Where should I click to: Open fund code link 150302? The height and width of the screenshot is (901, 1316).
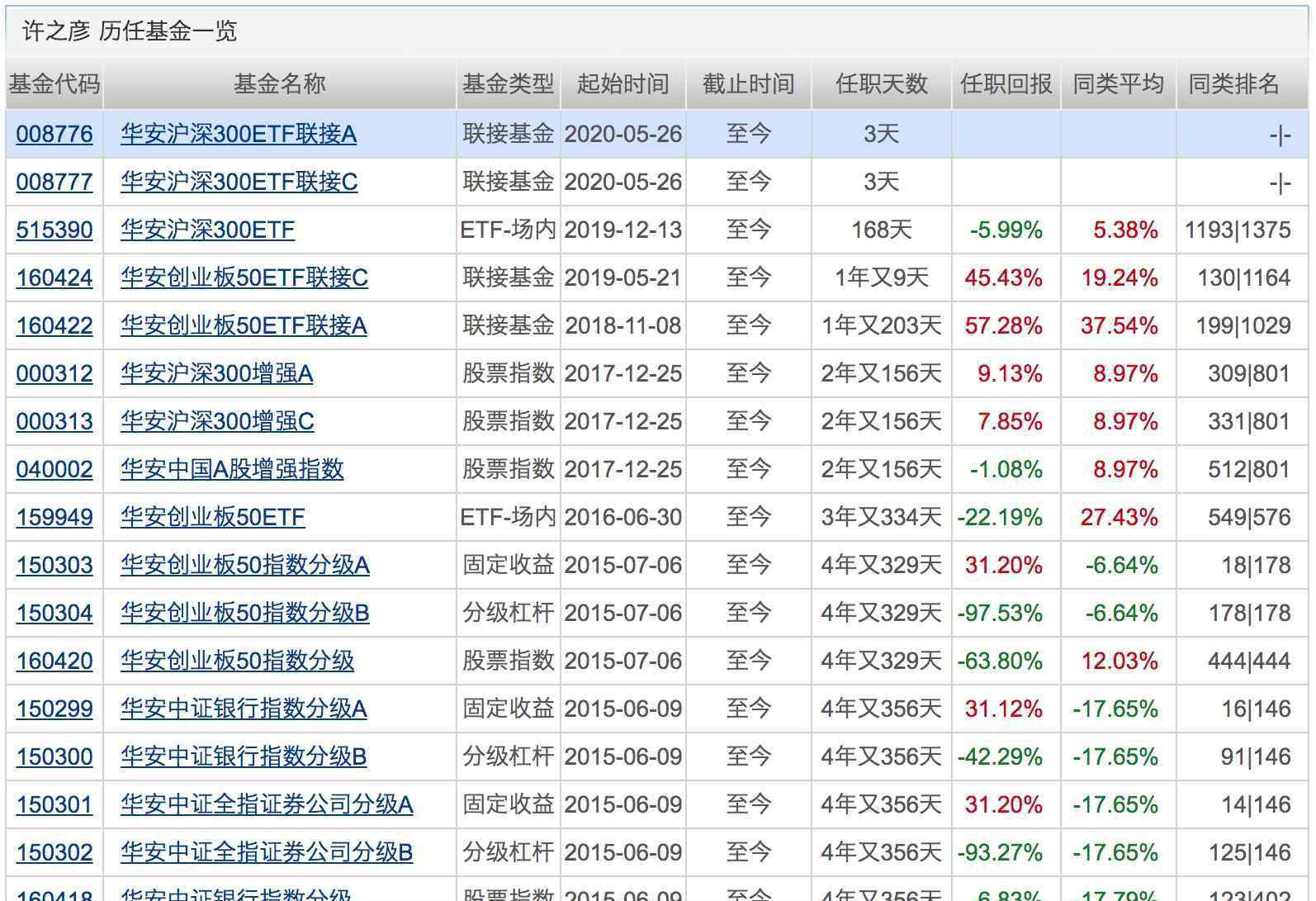(x=54, y=852)
